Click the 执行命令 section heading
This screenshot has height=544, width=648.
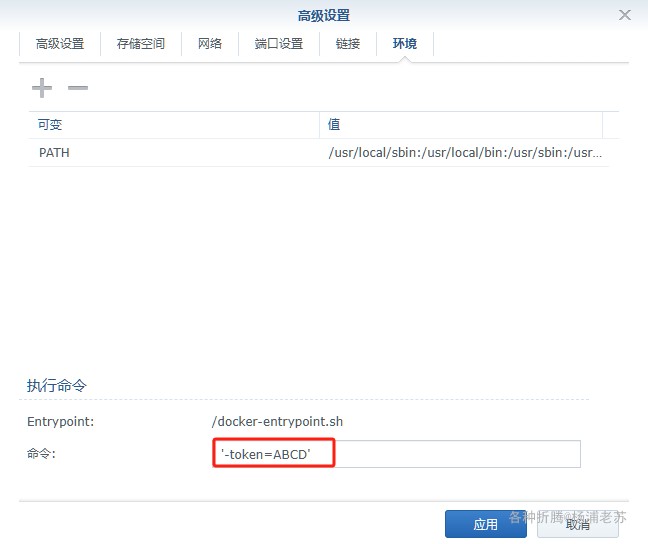pos(57,385)
